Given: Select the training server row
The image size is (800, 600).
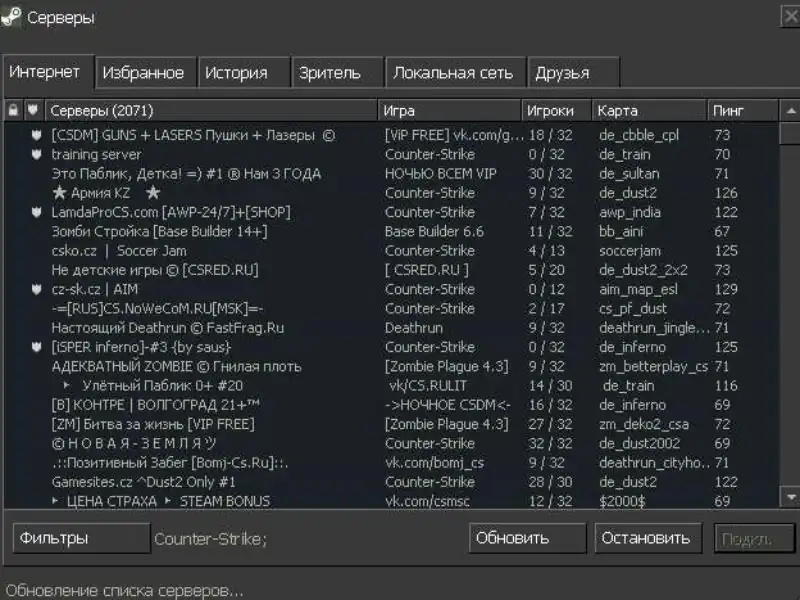Looking at the screenshot, I should 392,155.
